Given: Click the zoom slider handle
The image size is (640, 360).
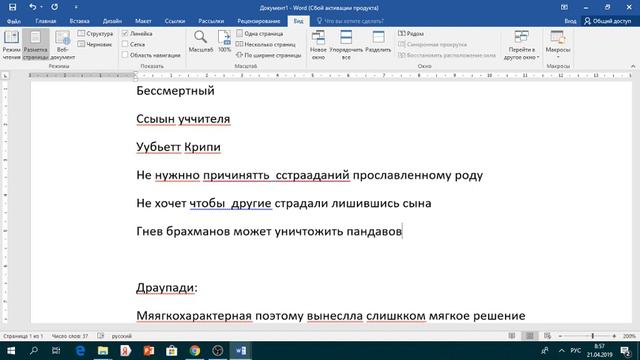Looking at the screenshot, I should point(593,336).
